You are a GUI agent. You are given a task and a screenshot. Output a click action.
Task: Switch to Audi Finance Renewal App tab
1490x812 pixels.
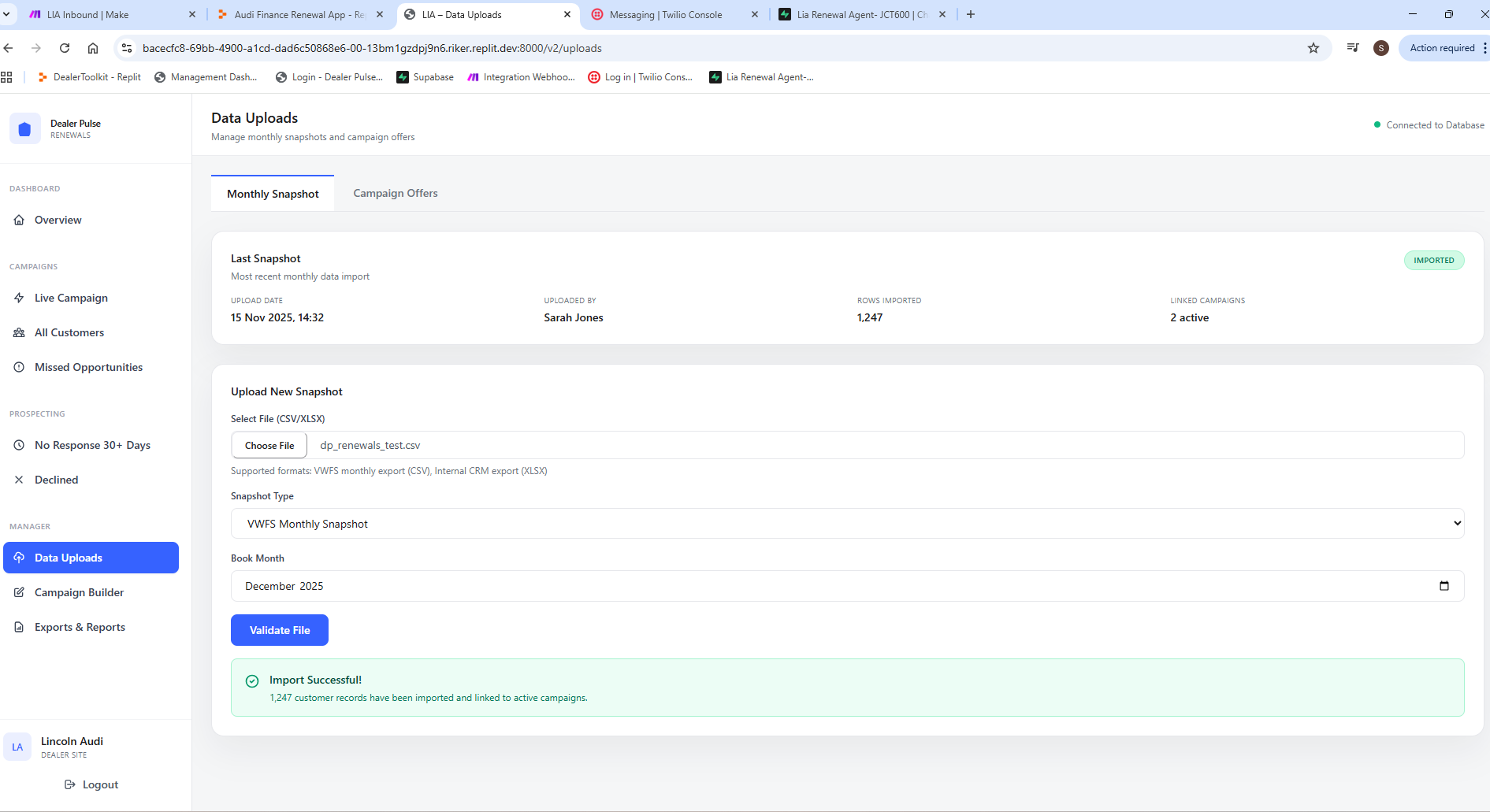point(299,14)
